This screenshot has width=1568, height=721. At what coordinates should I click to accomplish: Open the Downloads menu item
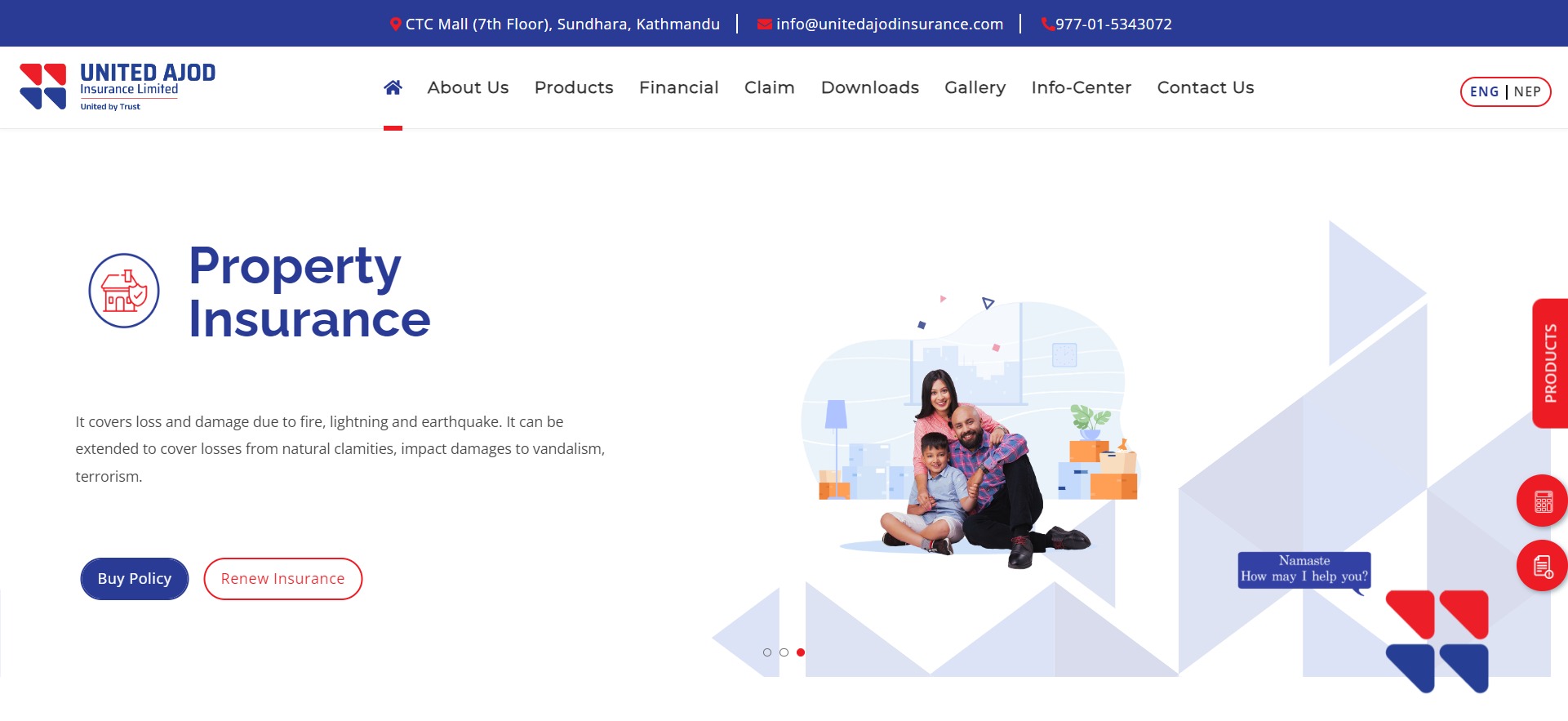869,87
